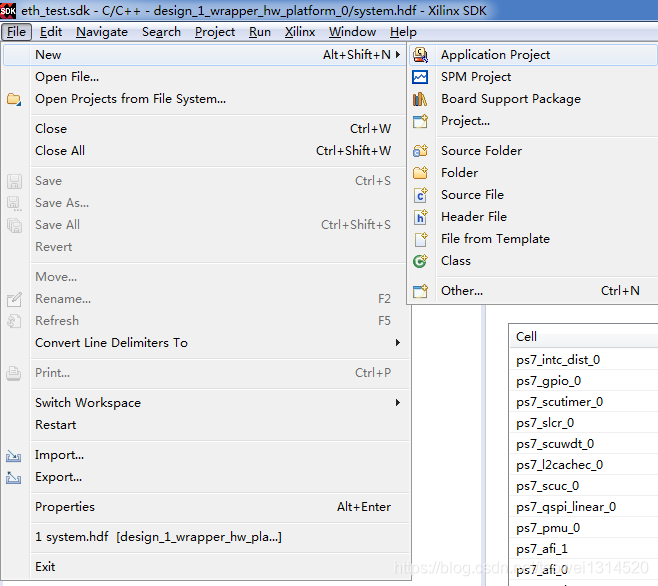The height and width of the screenshot is (586, 658).
Task: Select the ps7_afi_0 cell
Action: click(584, 570)
